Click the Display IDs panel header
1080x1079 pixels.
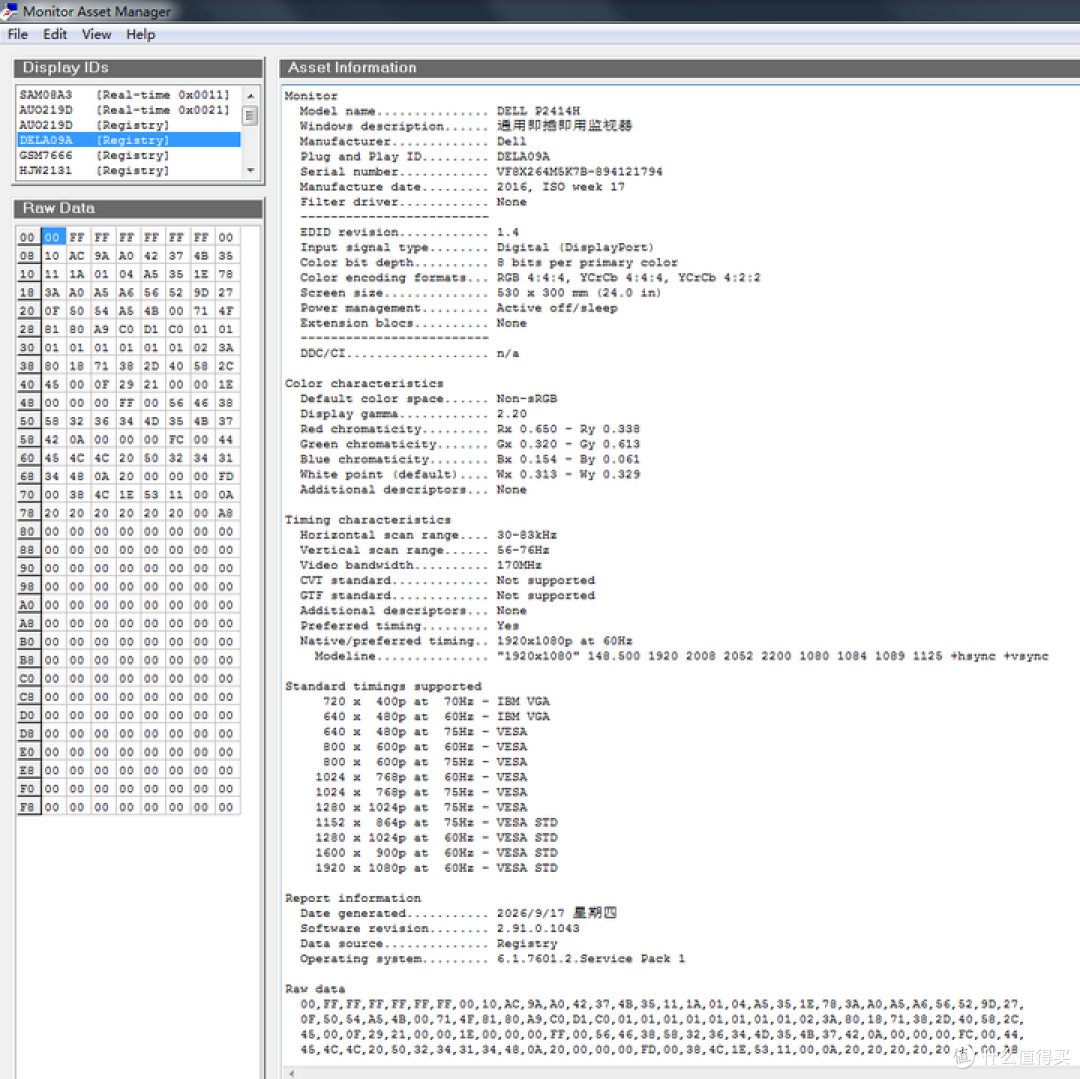click(138, 67)
